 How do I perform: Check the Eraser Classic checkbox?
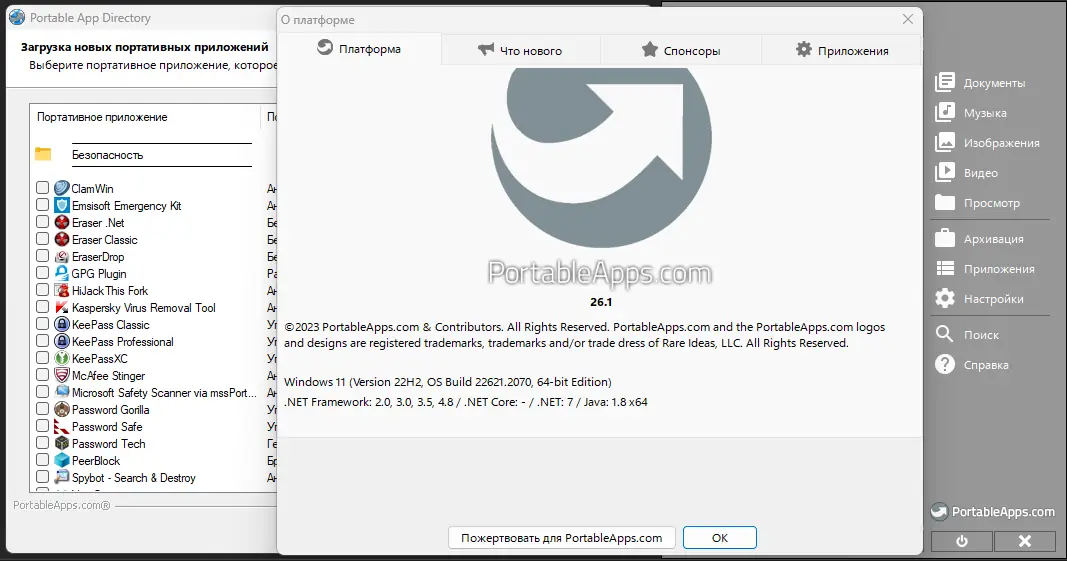click(x=42, y=238)
